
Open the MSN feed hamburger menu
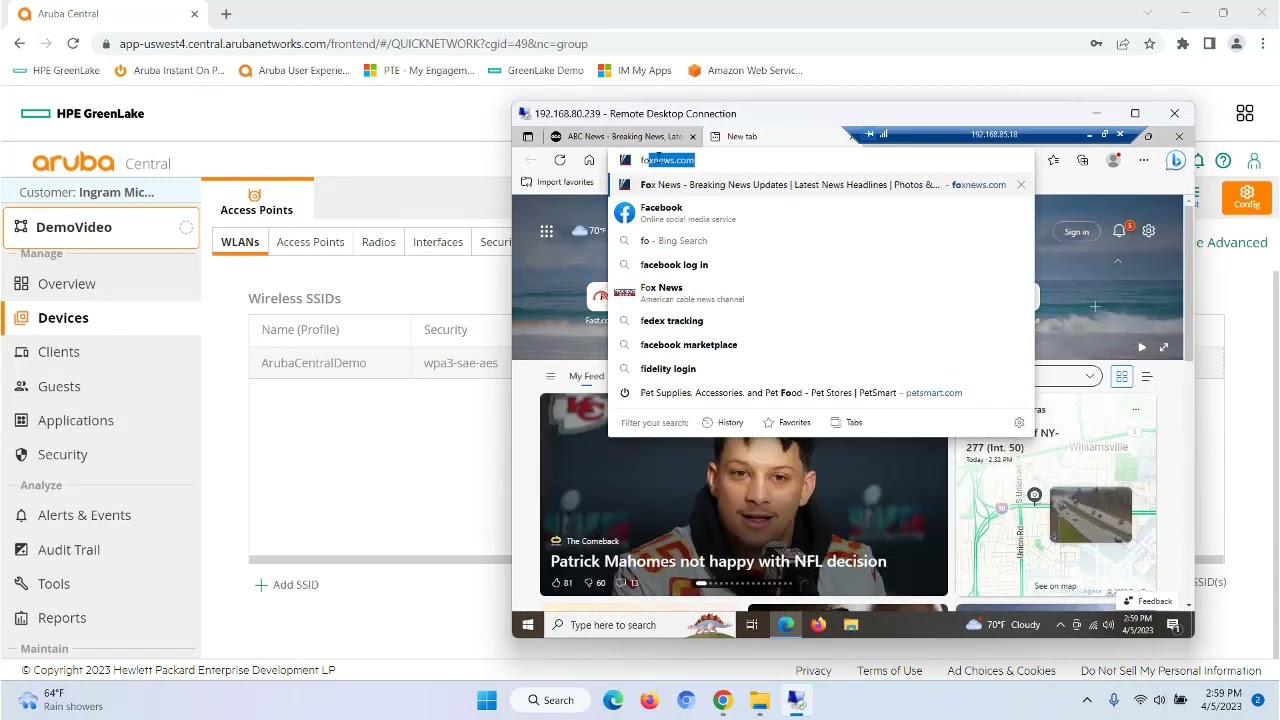click(550, 377)
